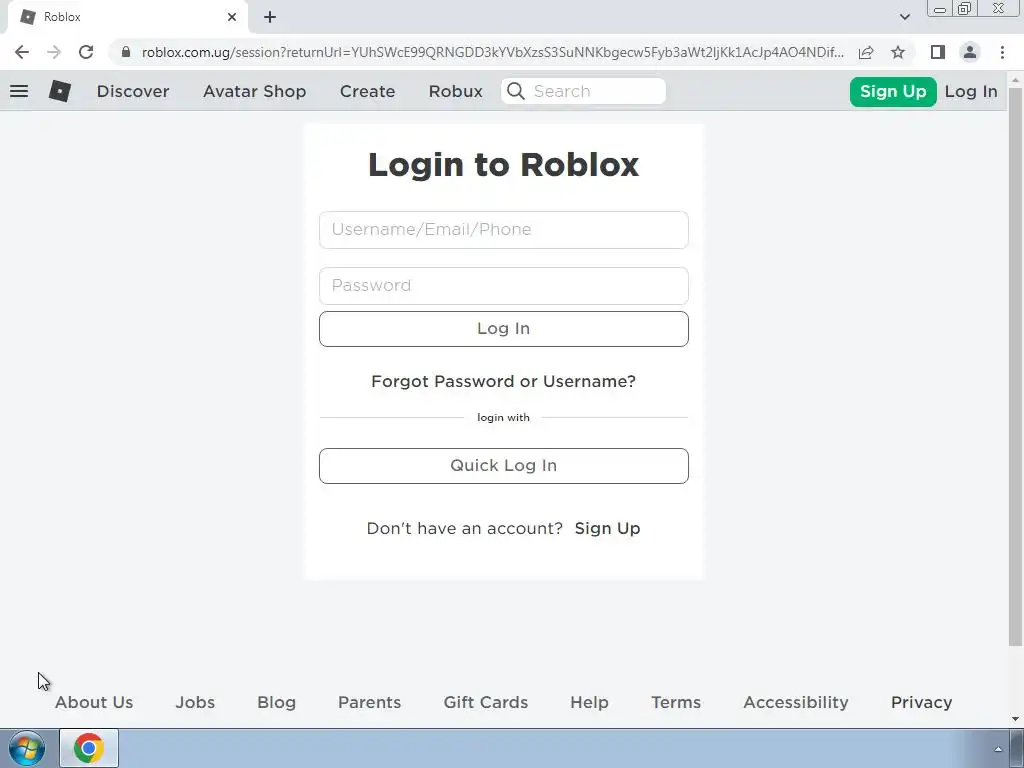Open Gift Cards footer link
The height and width of the screenshot is (768, 1024).
tap(486, 702)
